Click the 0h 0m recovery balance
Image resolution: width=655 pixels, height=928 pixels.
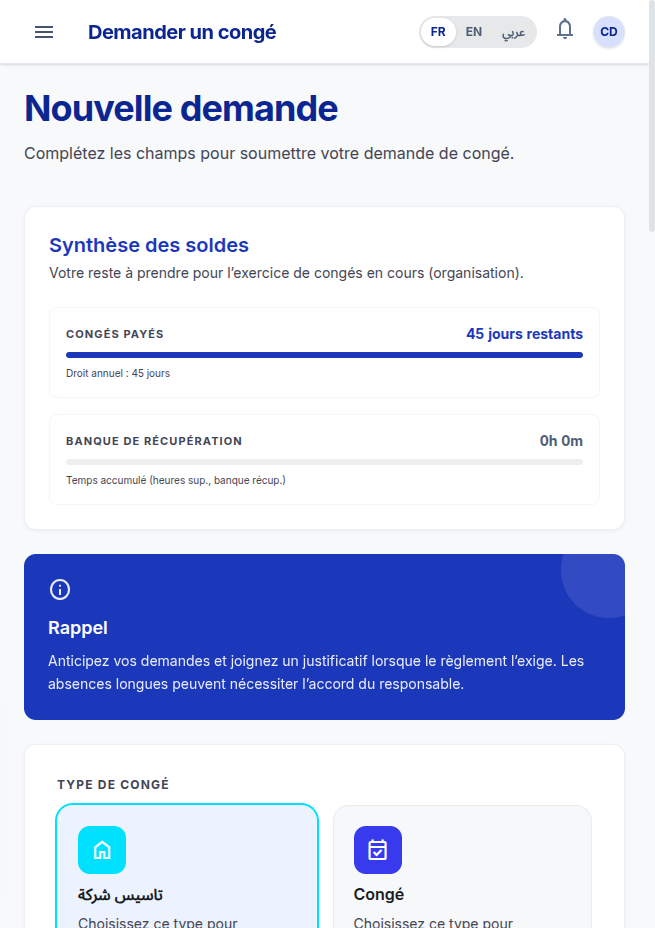(x=561, y=441)
